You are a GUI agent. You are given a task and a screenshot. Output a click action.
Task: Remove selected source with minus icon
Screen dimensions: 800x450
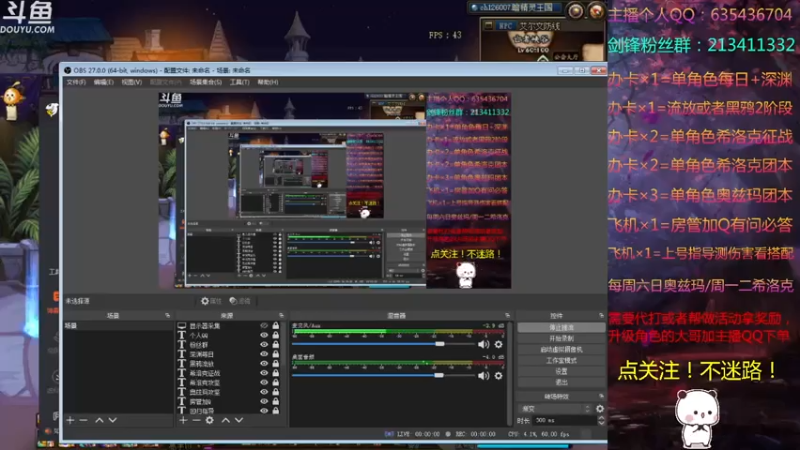click(196, 420)
